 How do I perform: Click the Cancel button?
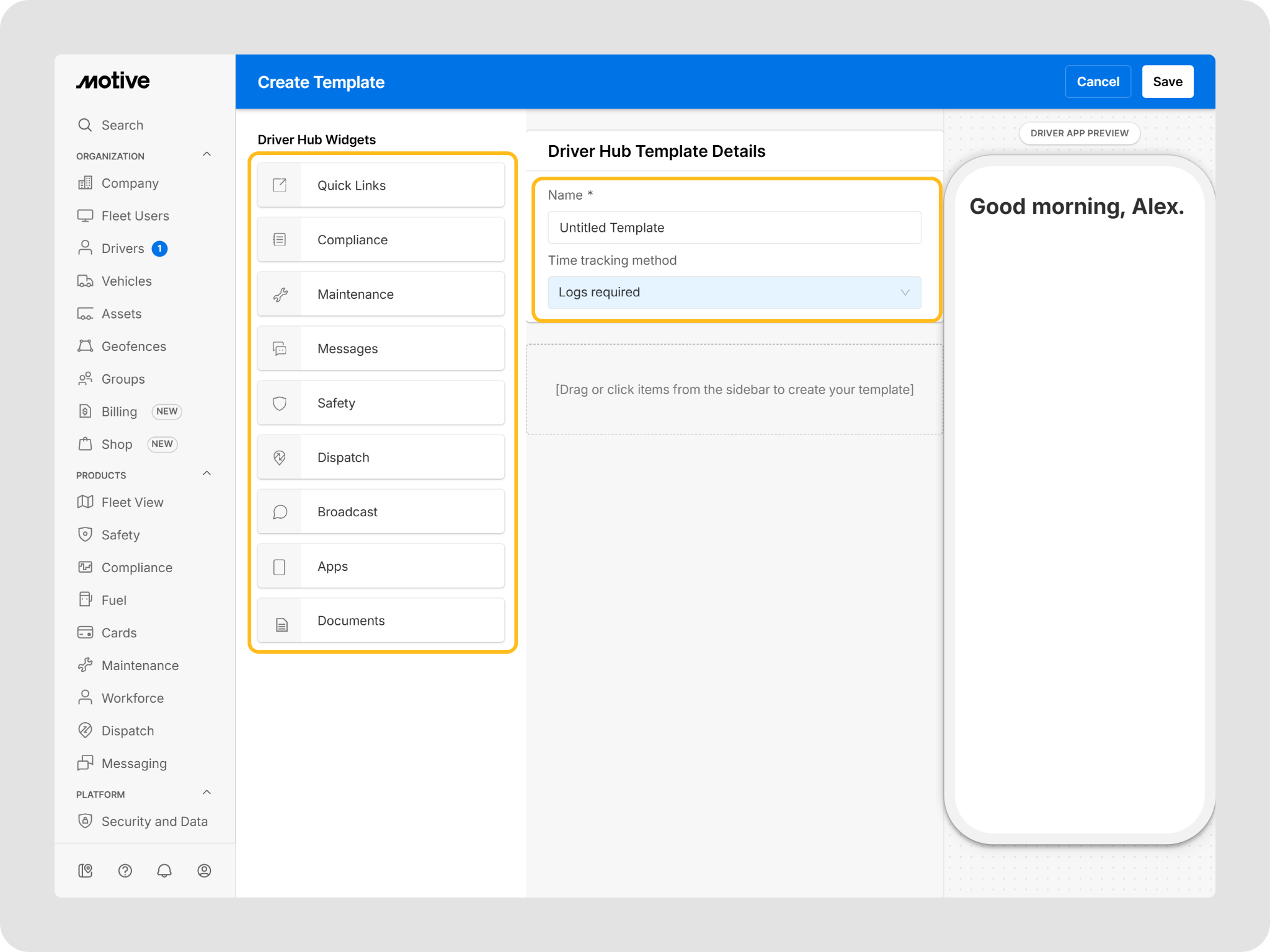pos(1098,82)
